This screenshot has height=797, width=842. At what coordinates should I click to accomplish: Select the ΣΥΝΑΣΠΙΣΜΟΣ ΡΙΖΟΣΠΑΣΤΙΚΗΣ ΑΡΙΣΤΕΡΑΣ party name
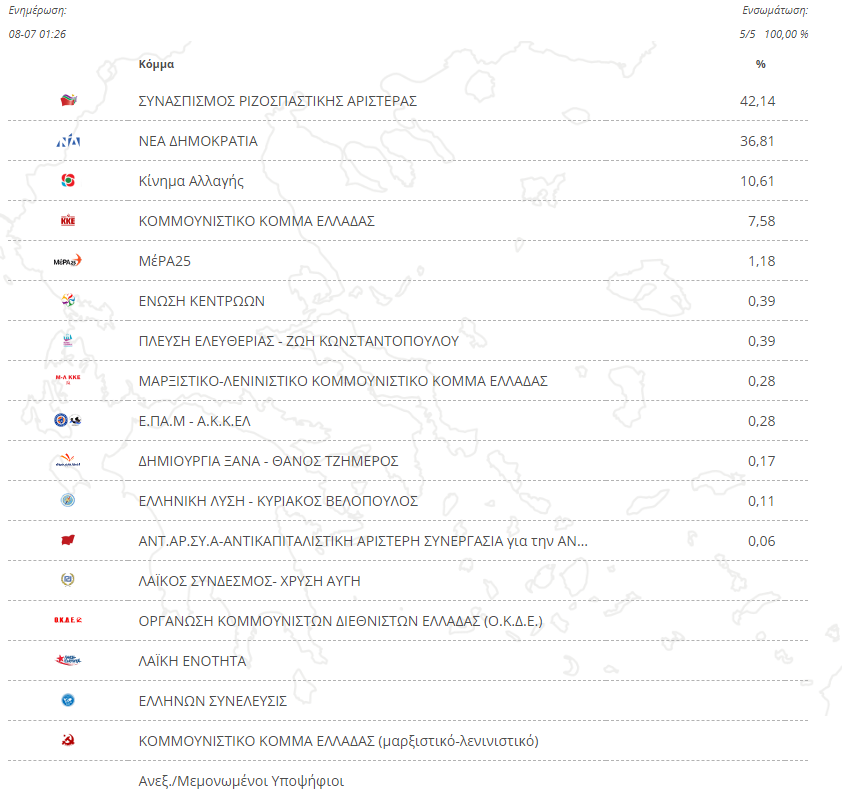click(277, 101)
